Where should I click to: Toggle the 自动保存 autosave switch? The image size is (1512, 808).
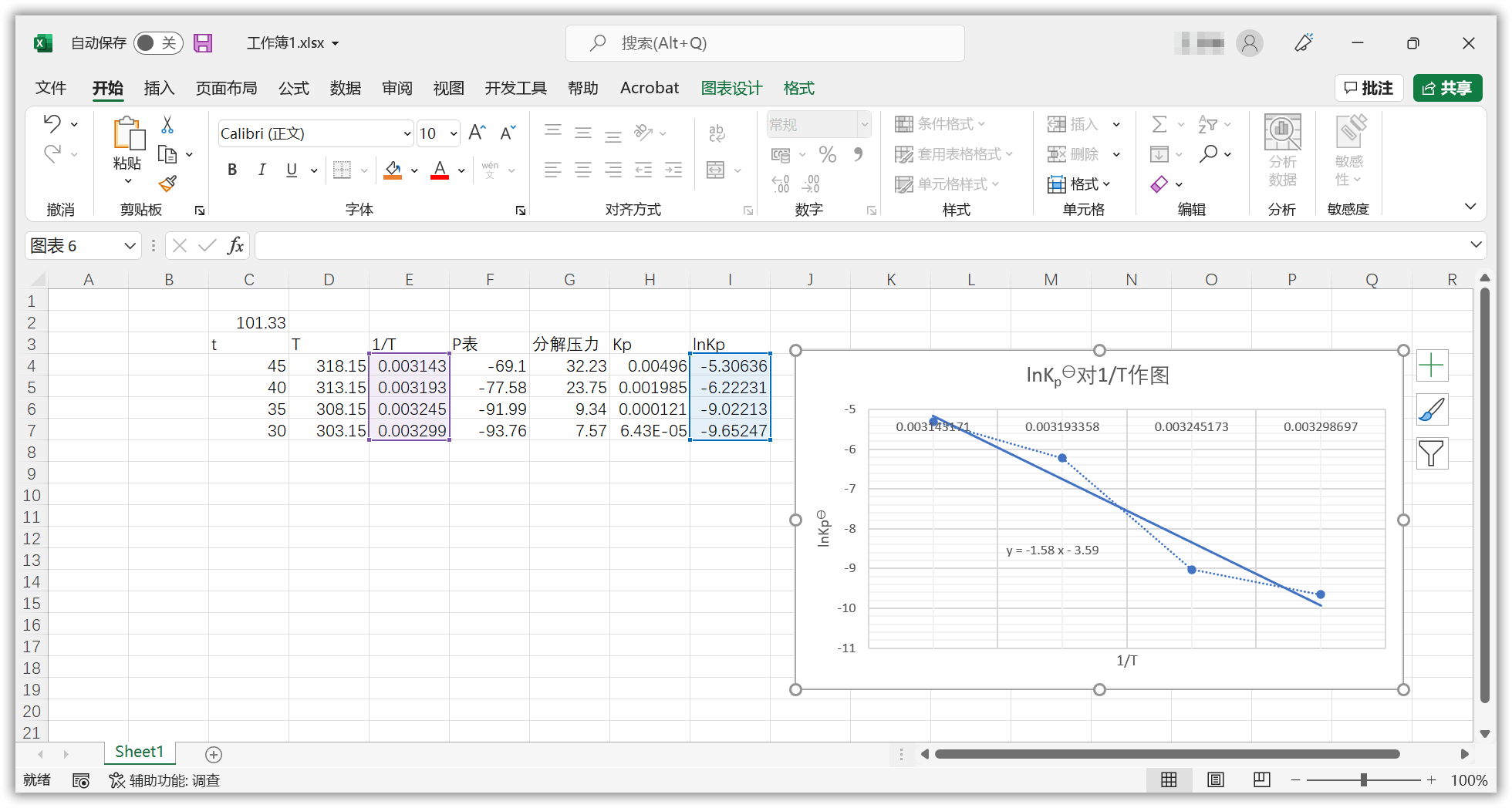click(158, 43)
